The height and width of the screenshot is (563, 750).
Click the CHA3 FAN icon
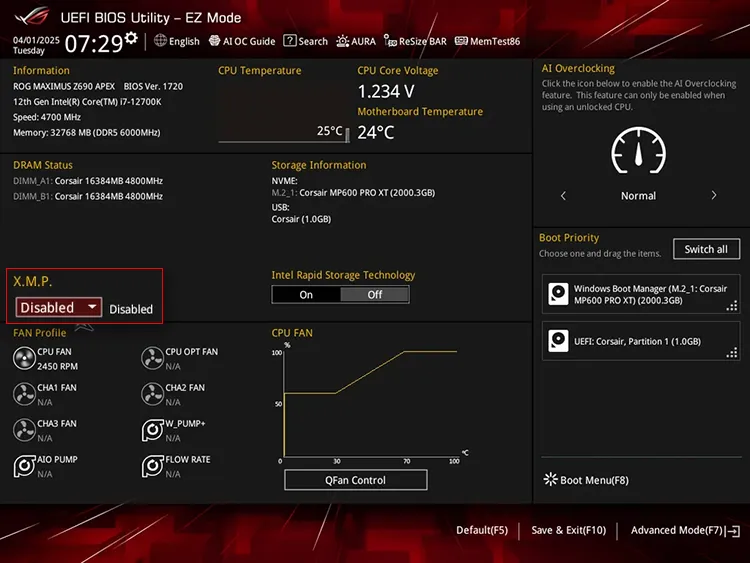coord(24,430)
